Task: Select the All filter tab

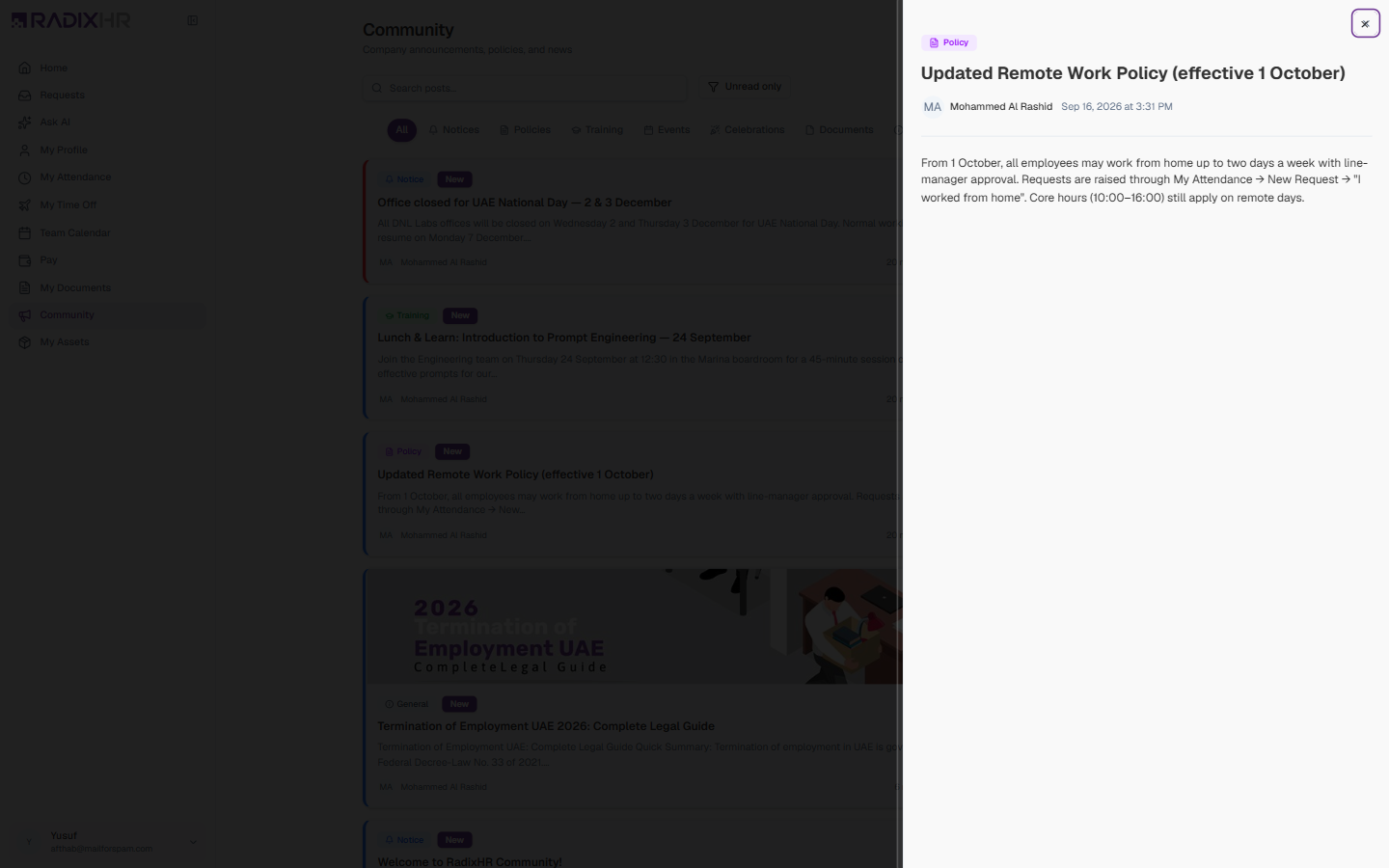Action: click(x=401, y=130)
